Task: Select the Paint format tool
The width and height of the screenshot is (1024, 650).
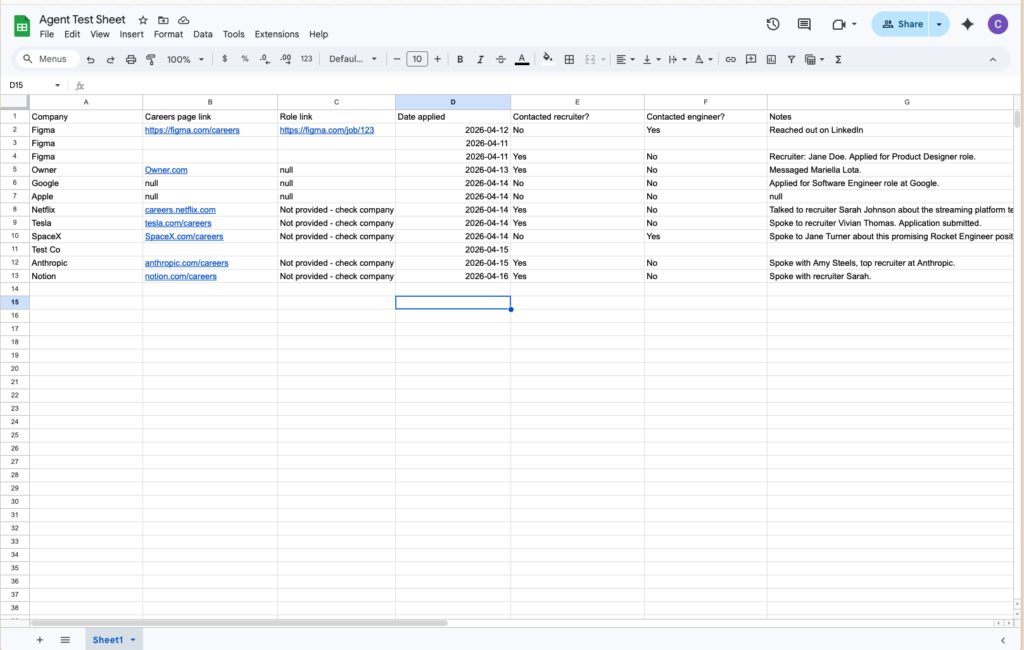Action: click(151, 60)
